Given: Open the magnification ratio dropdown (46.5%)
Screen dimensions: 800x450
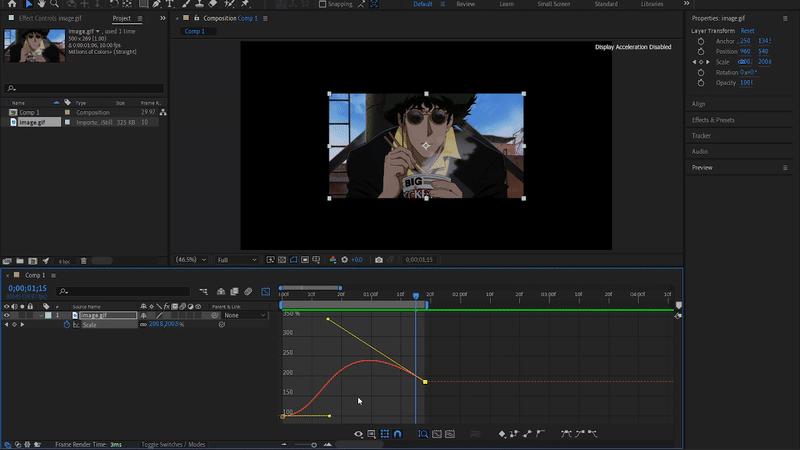Looking at the screenshot, I should 191,260.
